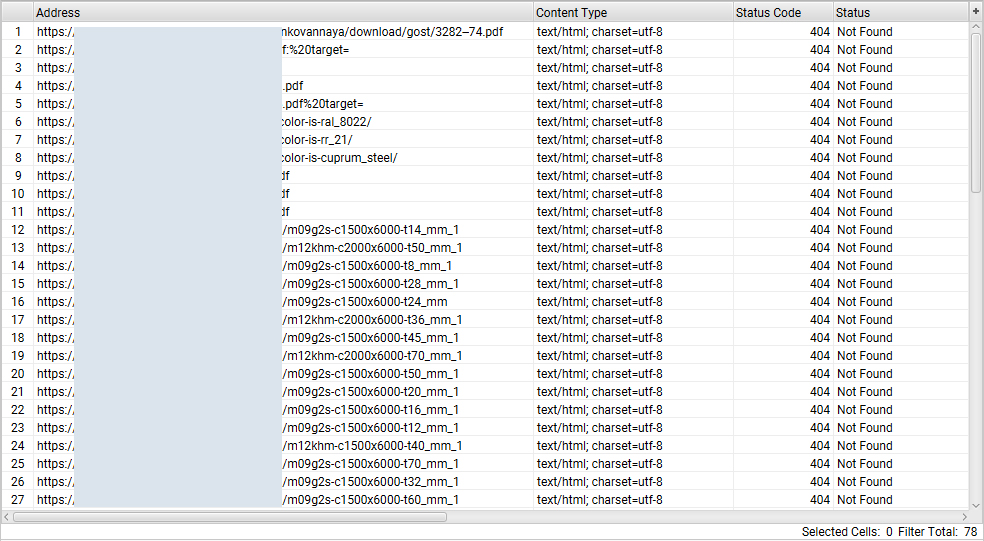This screenshot has height=541, width=984.
Task: Click the vertical scrollbar up arrow
Action: point(976,30)
